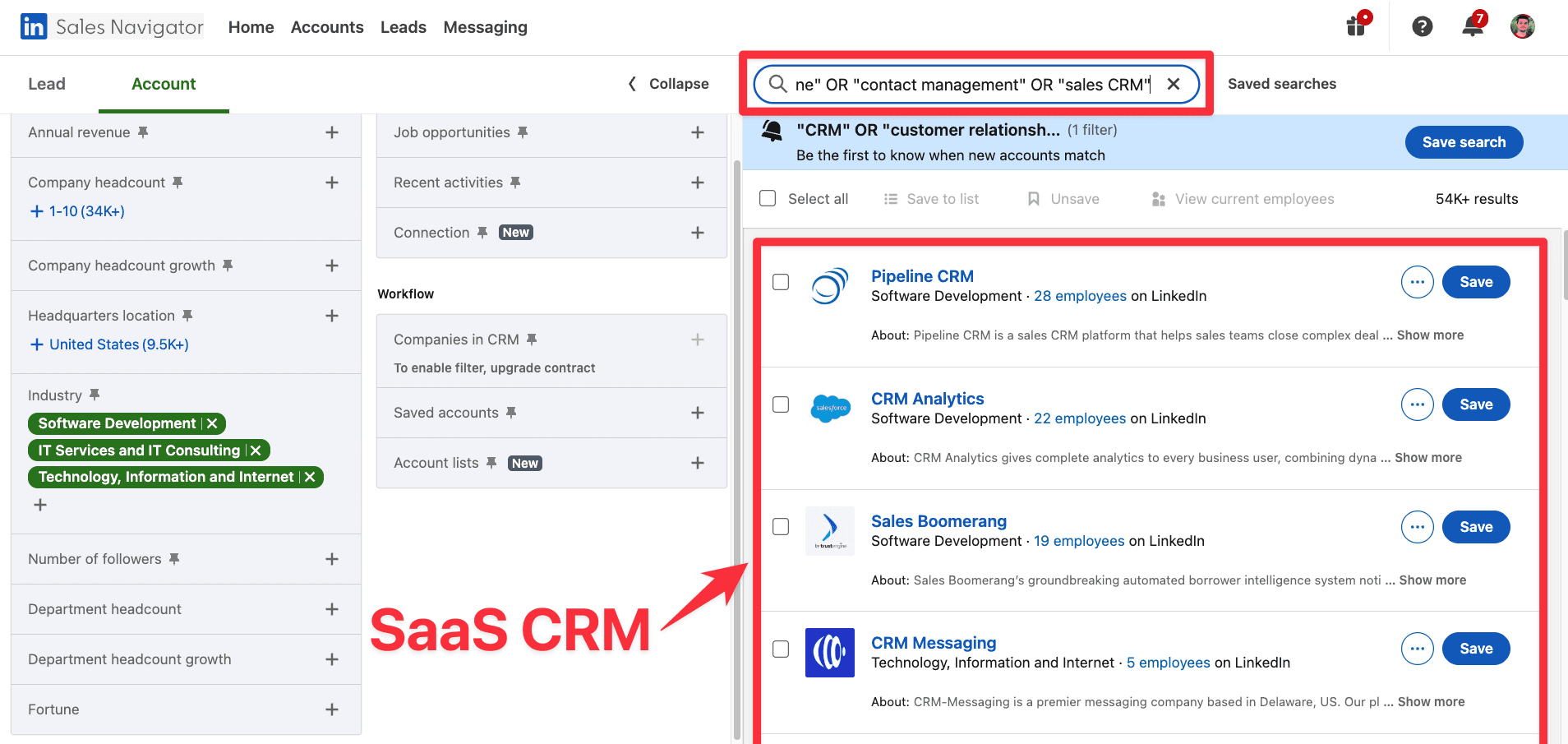Open more options for Sales Boomerang
Image resolution: width=1568 pixels, height=744 pixels.
click(1418, 527)
